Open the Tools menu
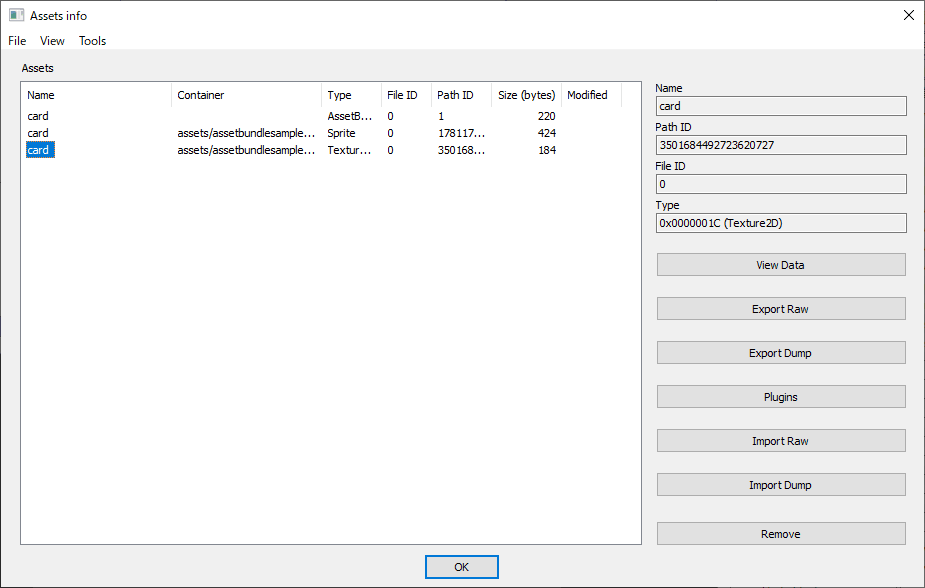This screenshot has width=925, height=588. click(x=93, y=41)
